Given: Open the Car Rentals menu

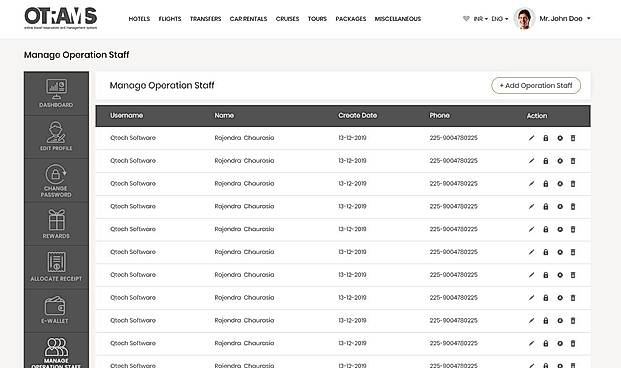Looking at the screenshot, I should coord(248,19).
